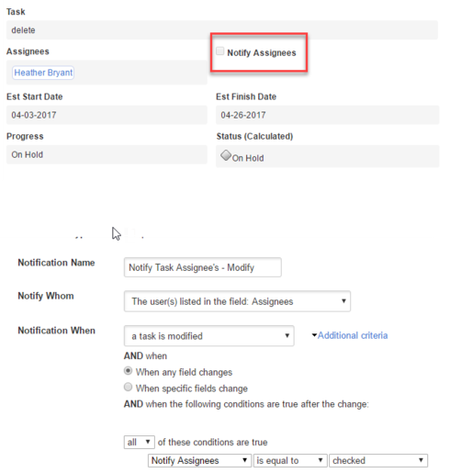This screenshot has width=450, height=473.
Task: Click the Est Finish Date field
Action: click(327, 115)
